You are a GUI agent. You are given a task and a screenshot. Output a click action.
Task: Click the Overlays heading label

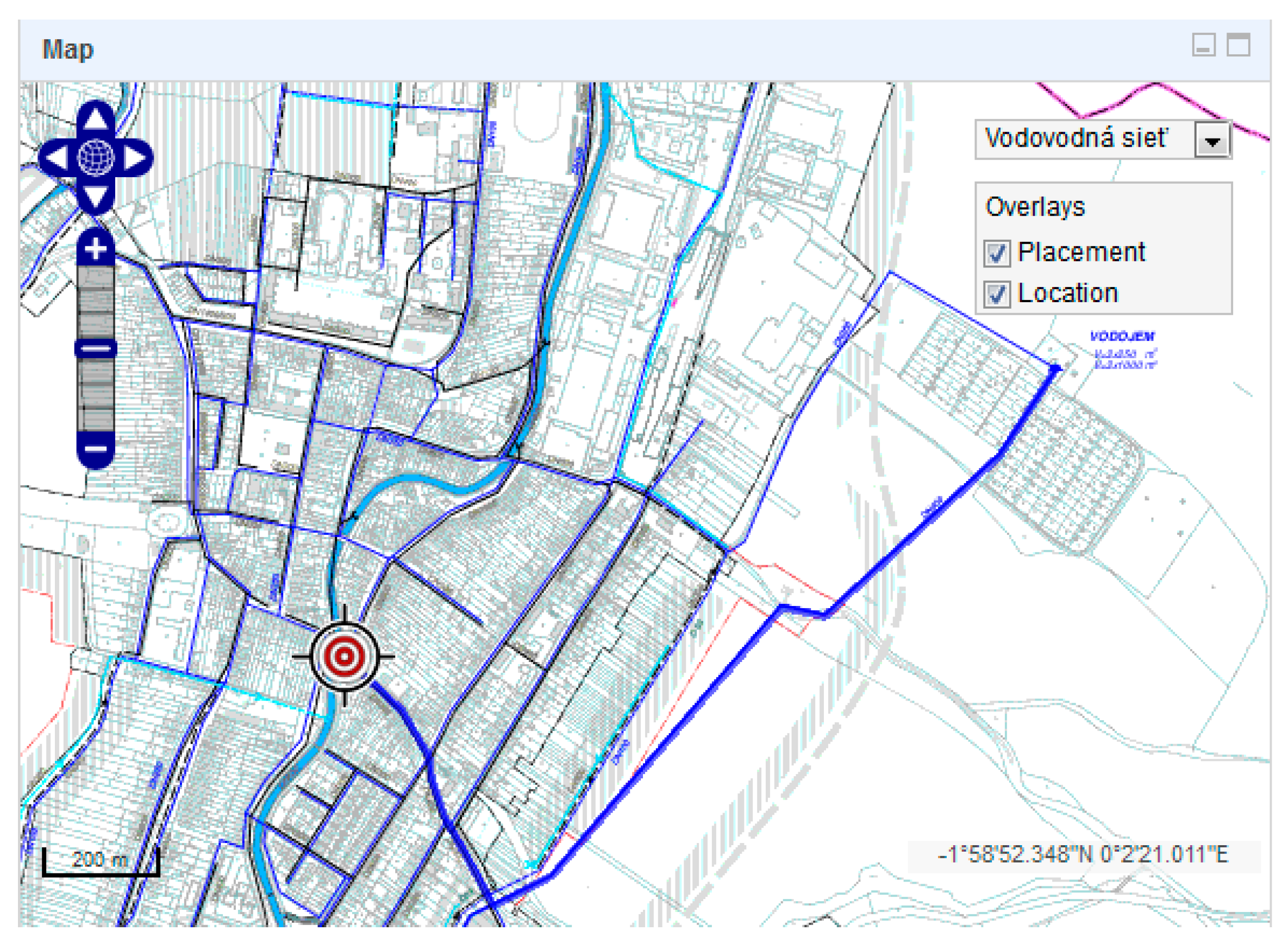[1035, 207]
